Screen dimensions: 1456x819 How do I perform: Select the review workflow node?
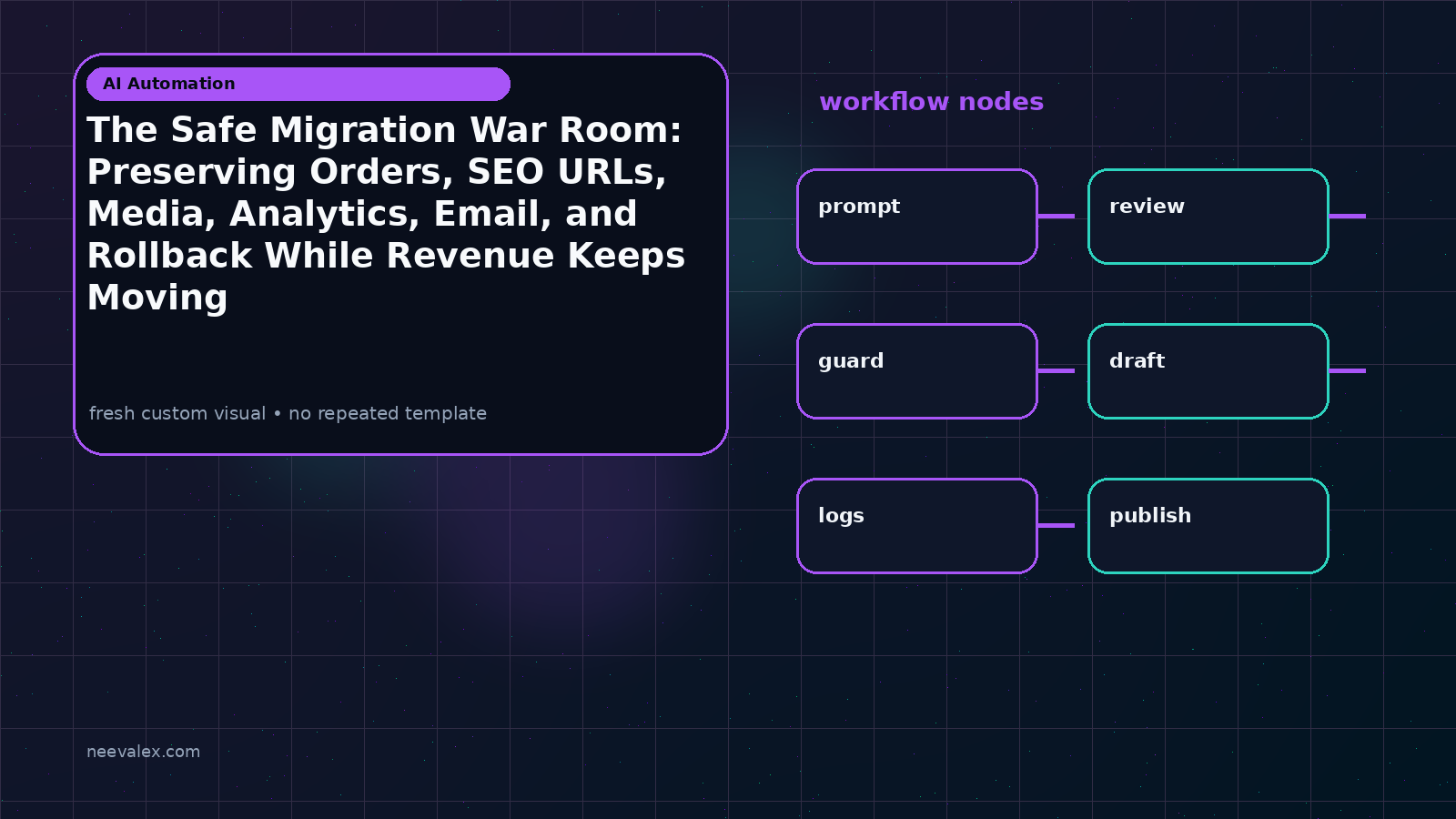[1208, 217]
